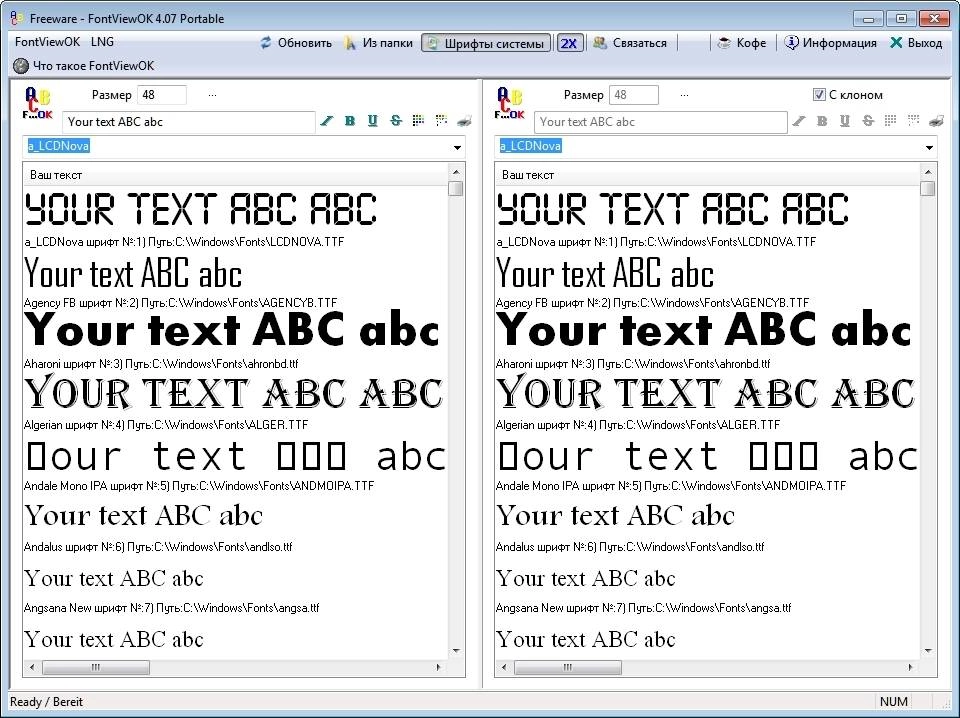
Task: Click the greyed color grid icon, right pane
Action: tap(890, 121)
